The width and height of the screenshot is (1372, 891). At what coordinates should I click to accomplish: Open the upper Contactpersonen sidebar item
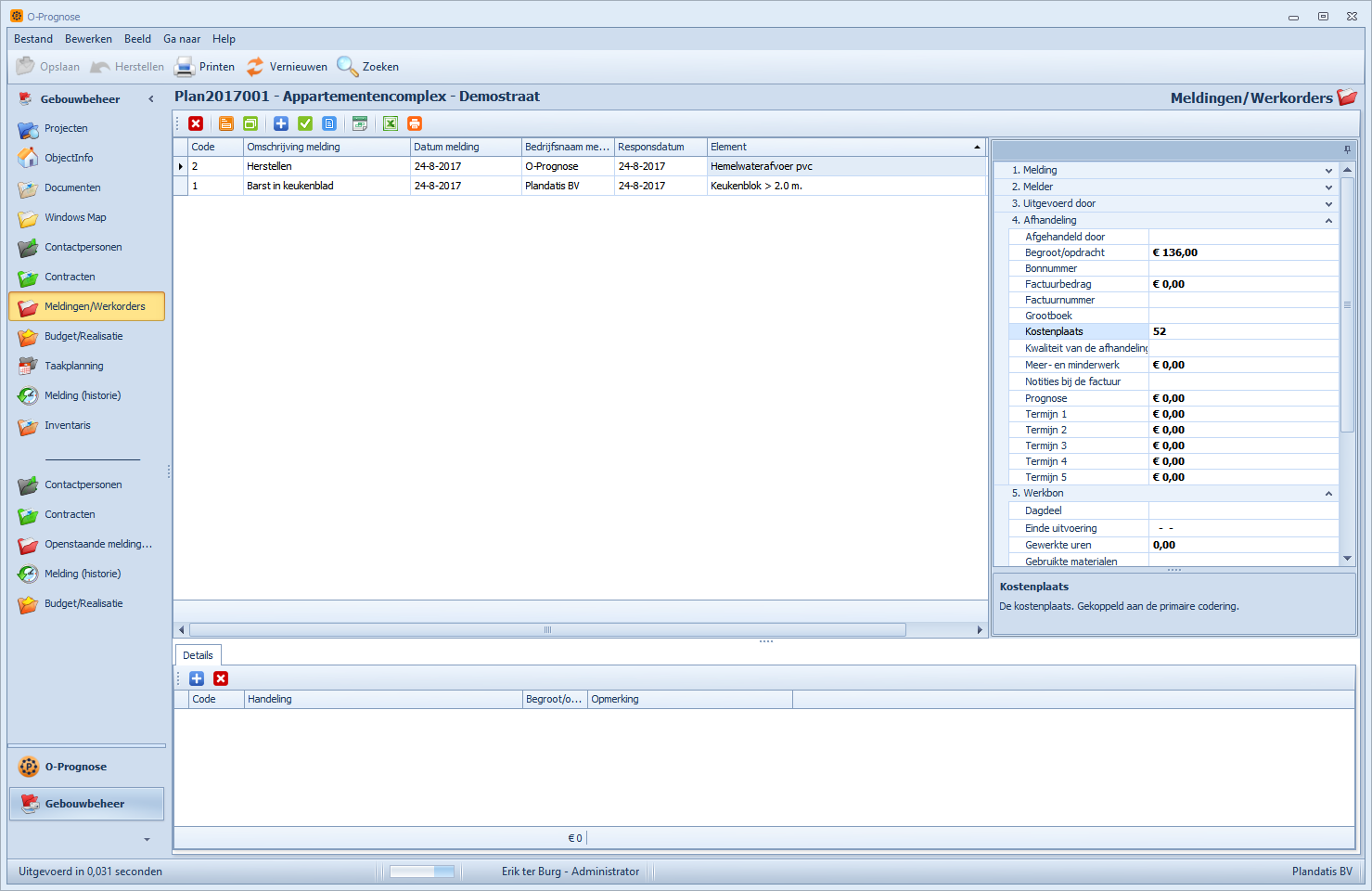pos(86,247)
